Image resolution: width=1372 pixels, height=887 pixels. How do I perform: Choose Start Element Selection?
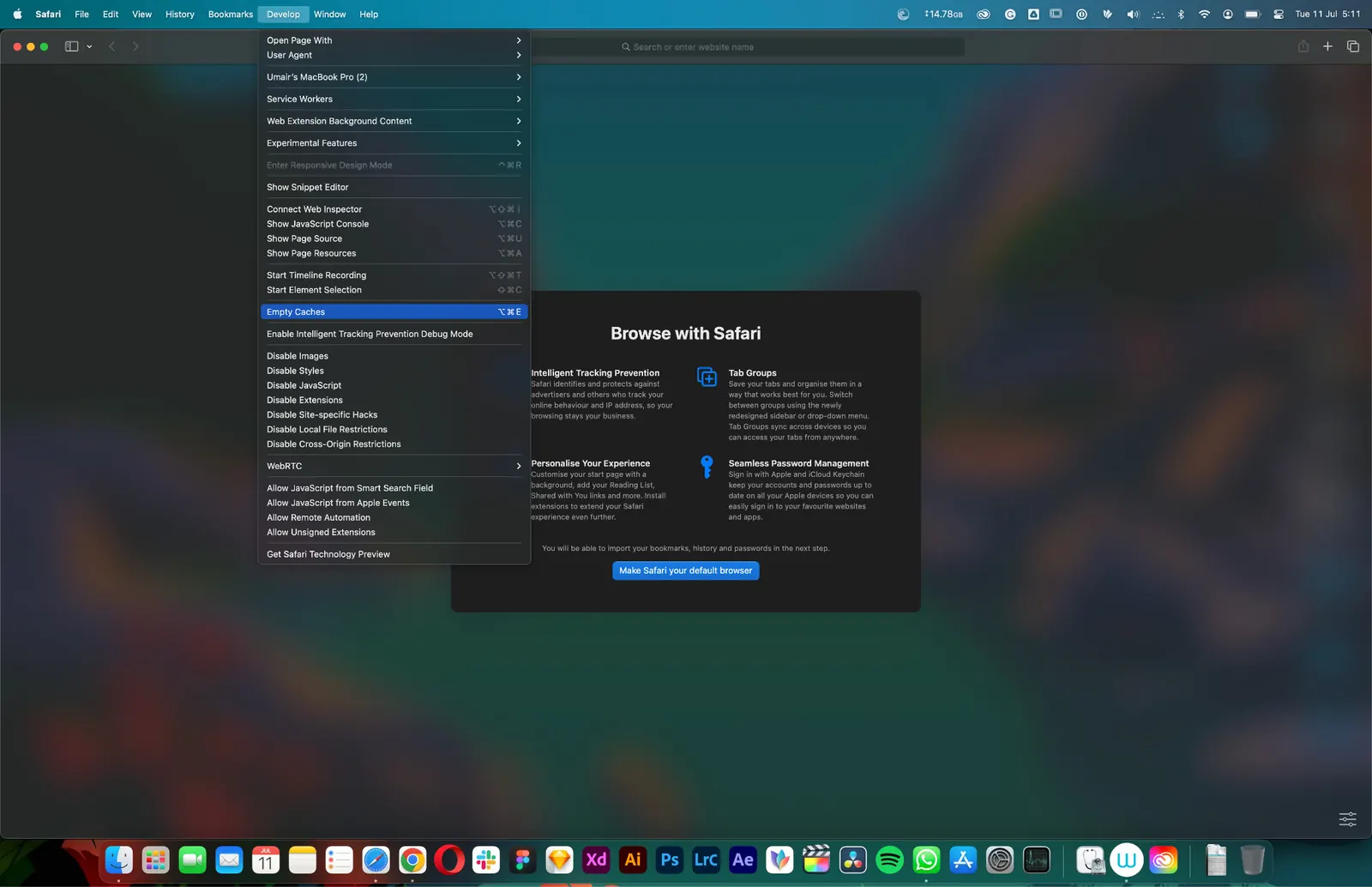tap(394, 290)
